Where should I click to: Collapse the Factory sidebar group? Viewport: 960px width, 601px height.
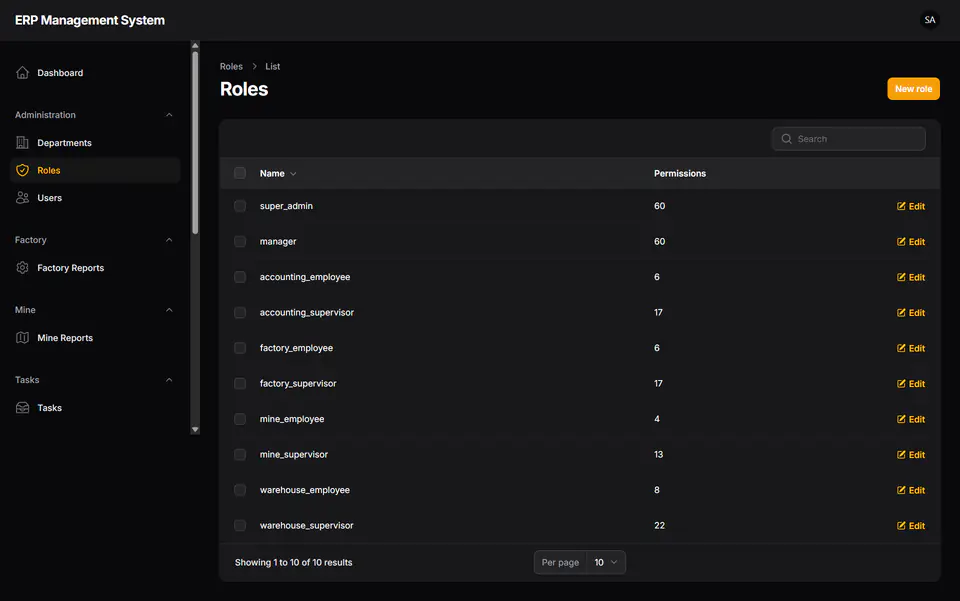coord(169,240)
